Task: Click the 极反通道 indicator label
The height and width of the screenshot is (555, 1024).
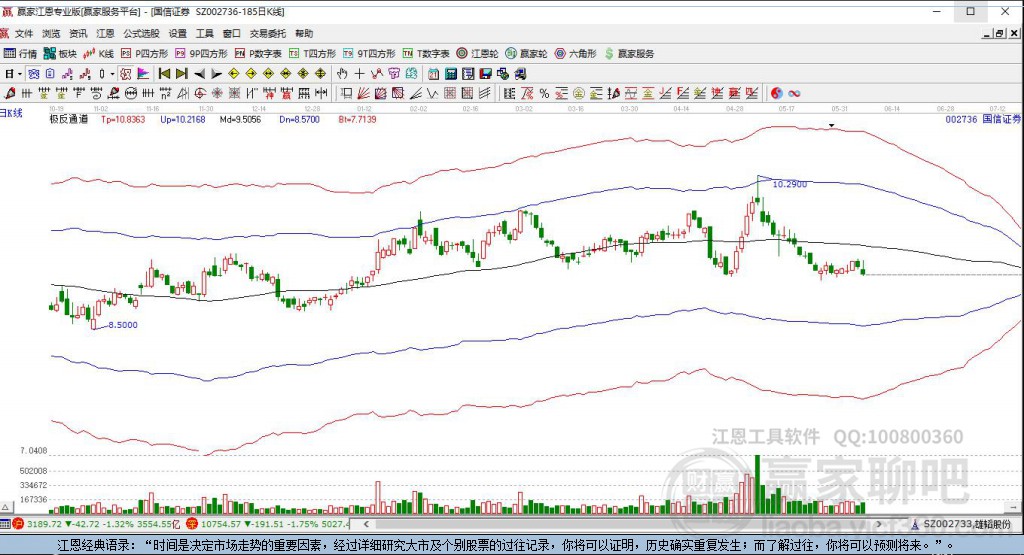Action: click(x=69, y=119)
